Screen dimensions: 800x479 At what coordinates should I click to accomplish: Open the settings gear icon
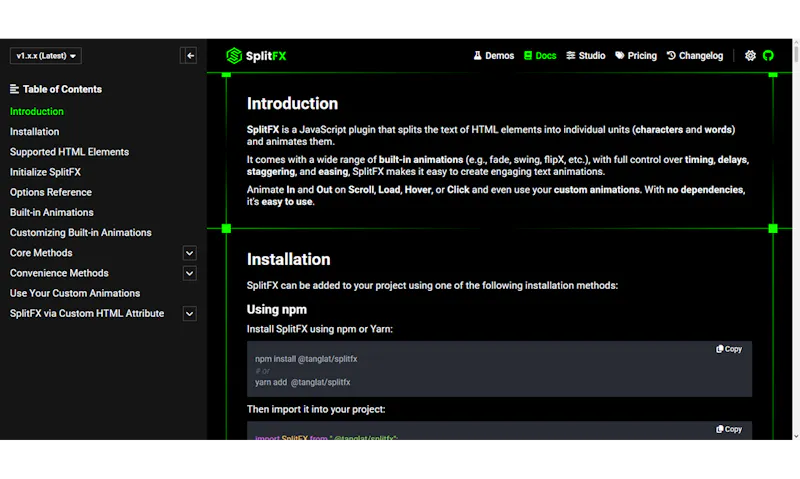click(750, 56)
